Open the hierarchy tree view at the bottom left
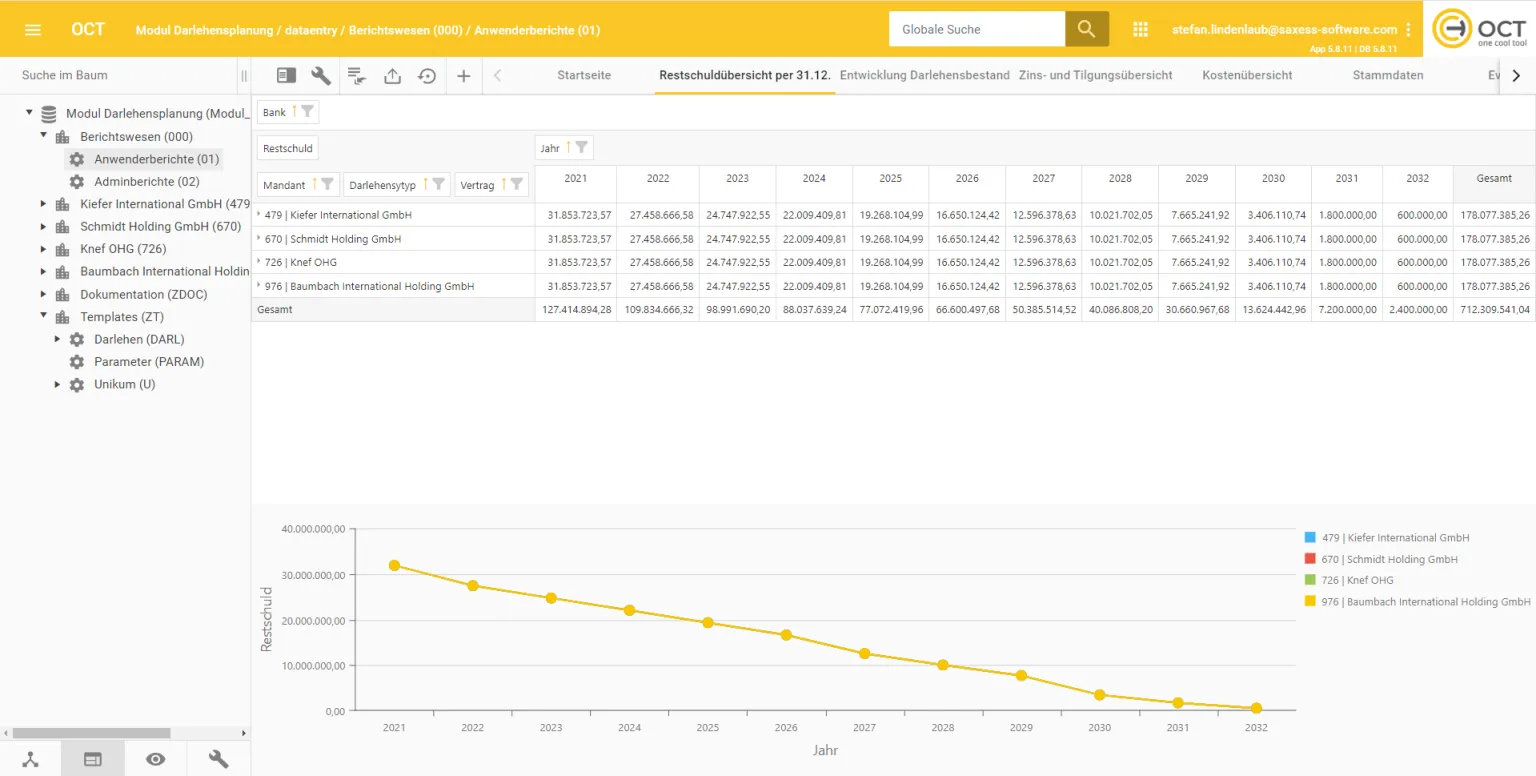The height and width of the screenshot is (776, 1536). point(31,759)
